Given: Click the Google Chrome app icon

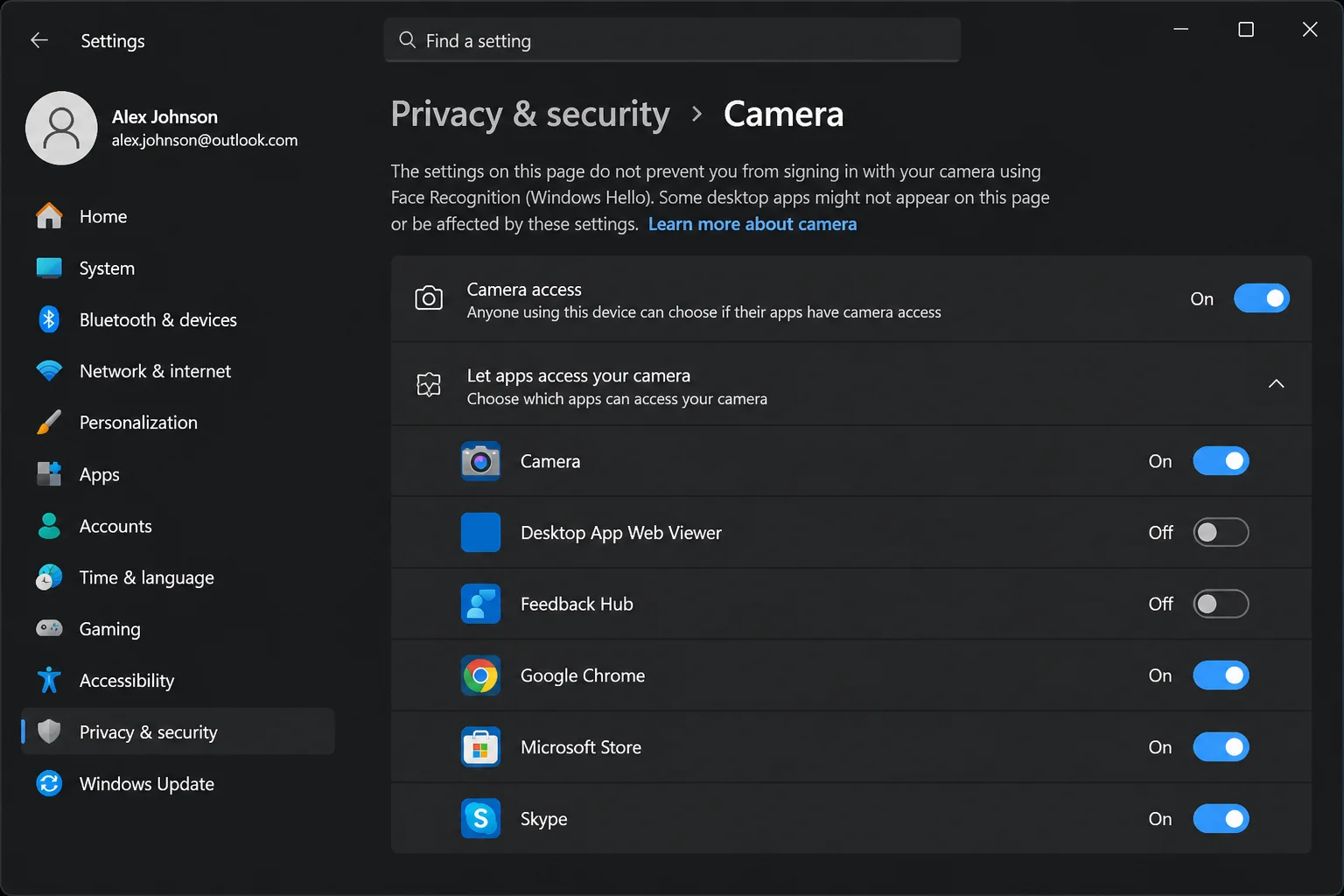Looking at the screenshot, I should pyautogui.click(x=480, y=675).
